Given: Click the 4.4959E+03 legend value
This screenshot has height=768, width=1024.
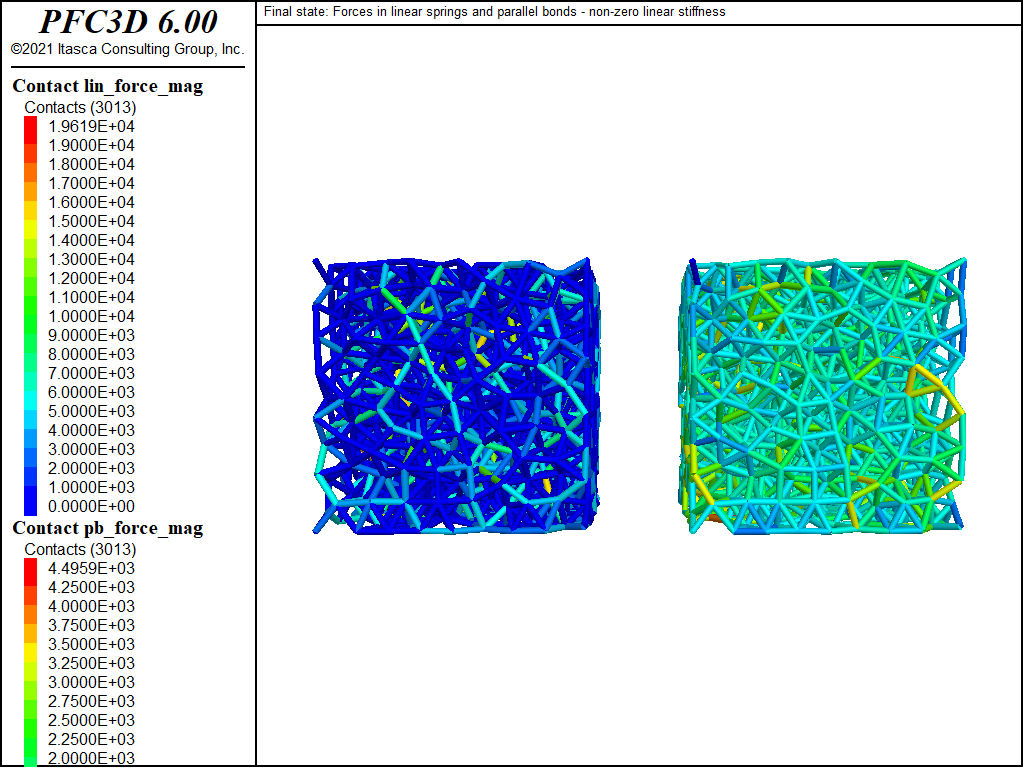Looking at the screenshot, I should [91, 568].
